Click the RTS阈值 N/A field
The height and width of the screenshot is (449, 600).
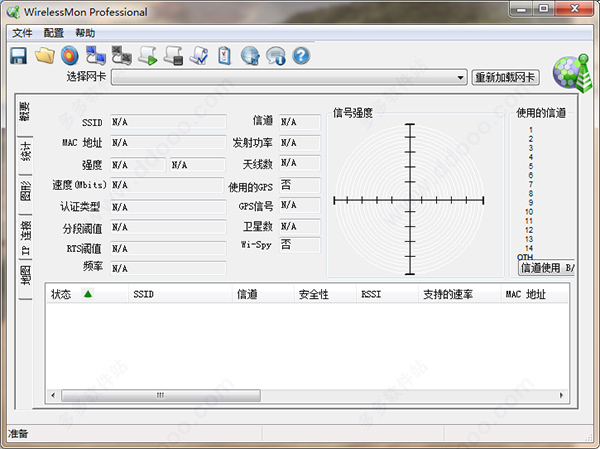point(168,248)
